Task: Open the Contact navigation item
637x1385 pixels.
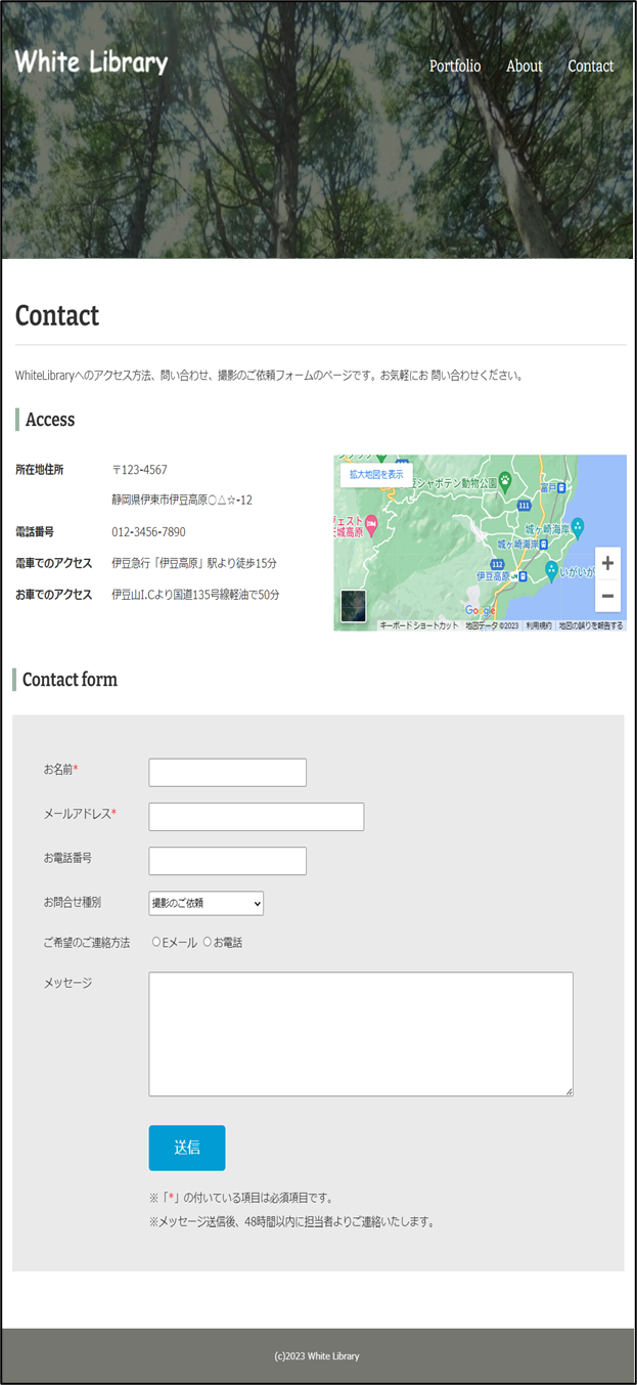Action: (590, 66)
